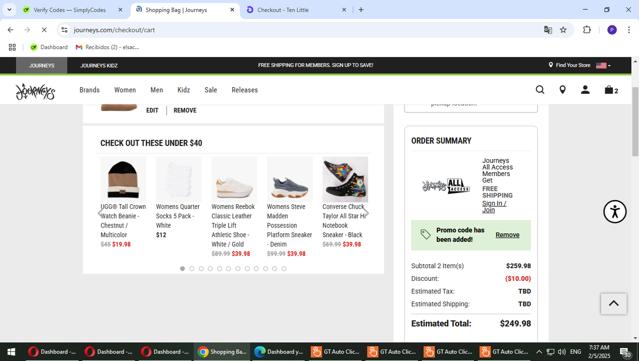Image resolution: width=640 pixels, height=361 pixels.
Task: Open the tab search dropdown arrow
Action: (9, 9)
